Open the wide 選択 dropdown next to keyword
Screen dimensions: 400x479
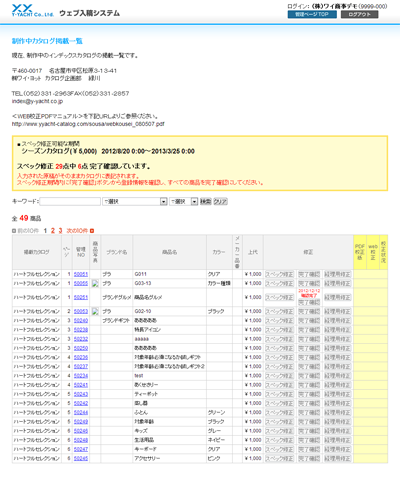pos(135,201)
